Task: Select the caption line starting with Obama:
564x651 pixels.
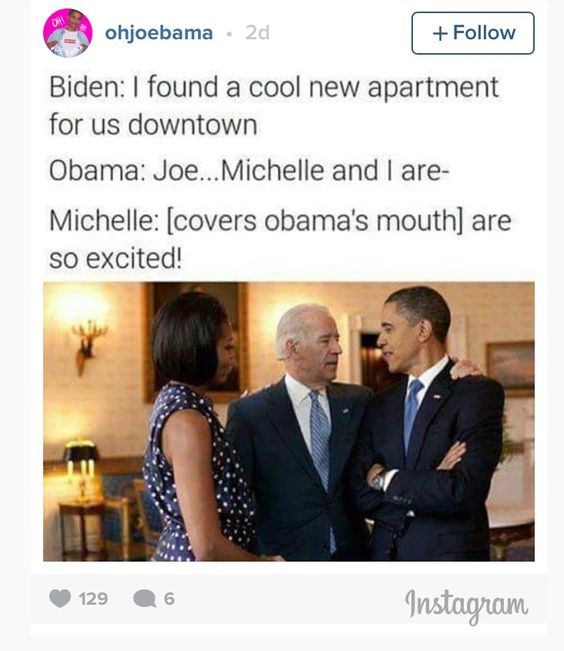Action: 249,171
